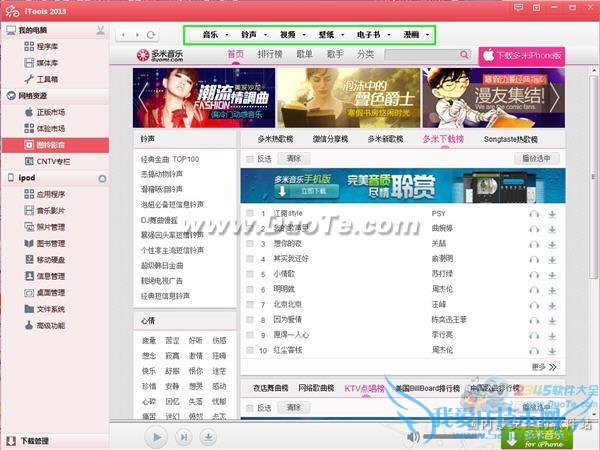This screenshot has height=450, width=600.
Task: Click the volume speaker icon
Action: [413, 437]
